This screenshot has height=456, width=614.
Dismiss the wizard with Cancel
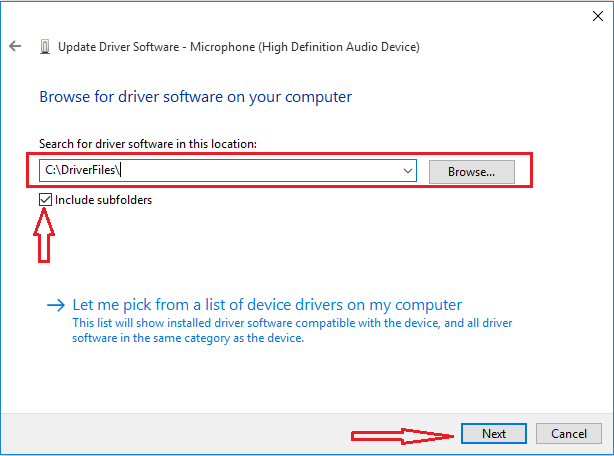pyautogui.click(x=569, y=434)
